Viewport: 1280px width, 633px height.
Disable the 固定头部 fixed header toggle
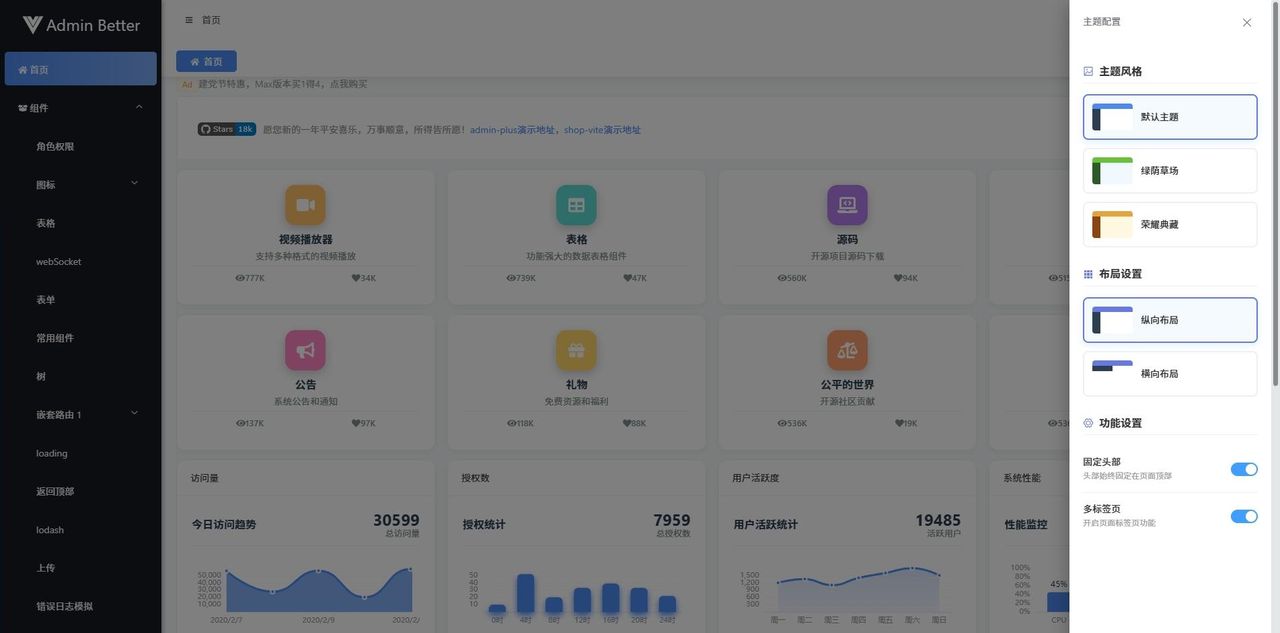[1243, 467]
